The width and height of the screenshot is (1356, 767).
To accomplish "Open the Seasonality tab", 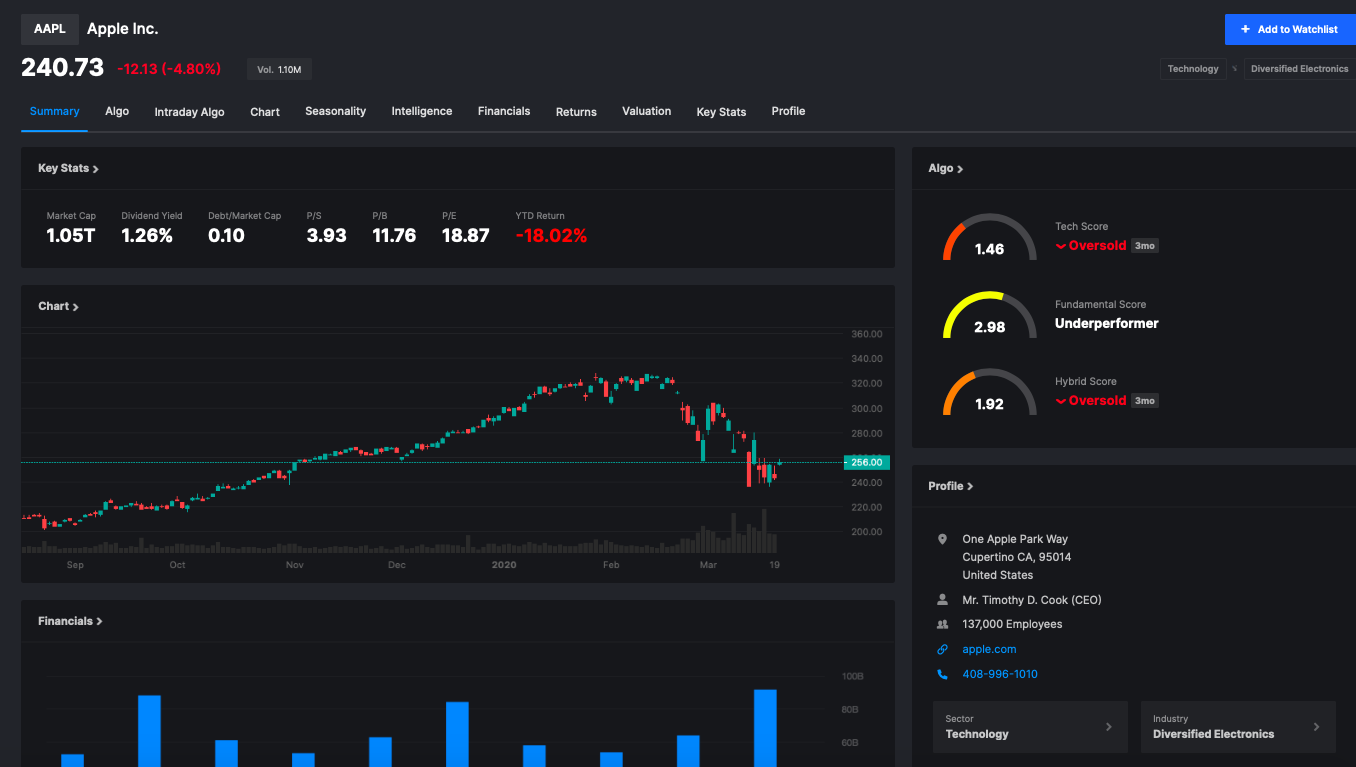I will (335, 111).
